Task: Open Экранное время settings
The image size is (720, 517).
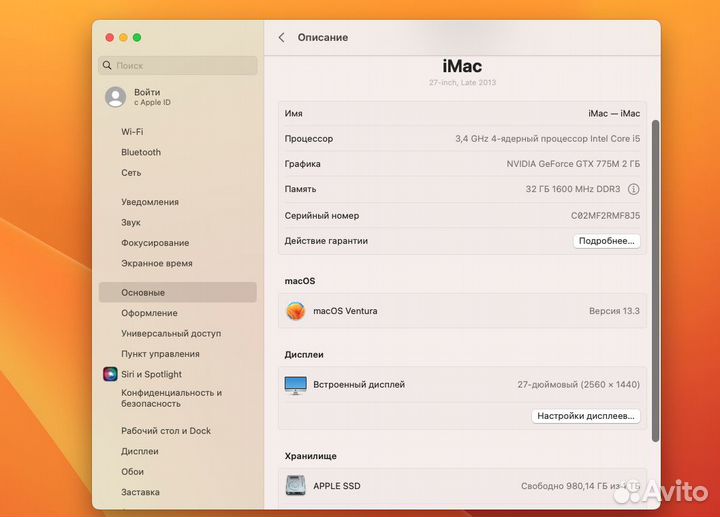Action: (x=178, y=263)
